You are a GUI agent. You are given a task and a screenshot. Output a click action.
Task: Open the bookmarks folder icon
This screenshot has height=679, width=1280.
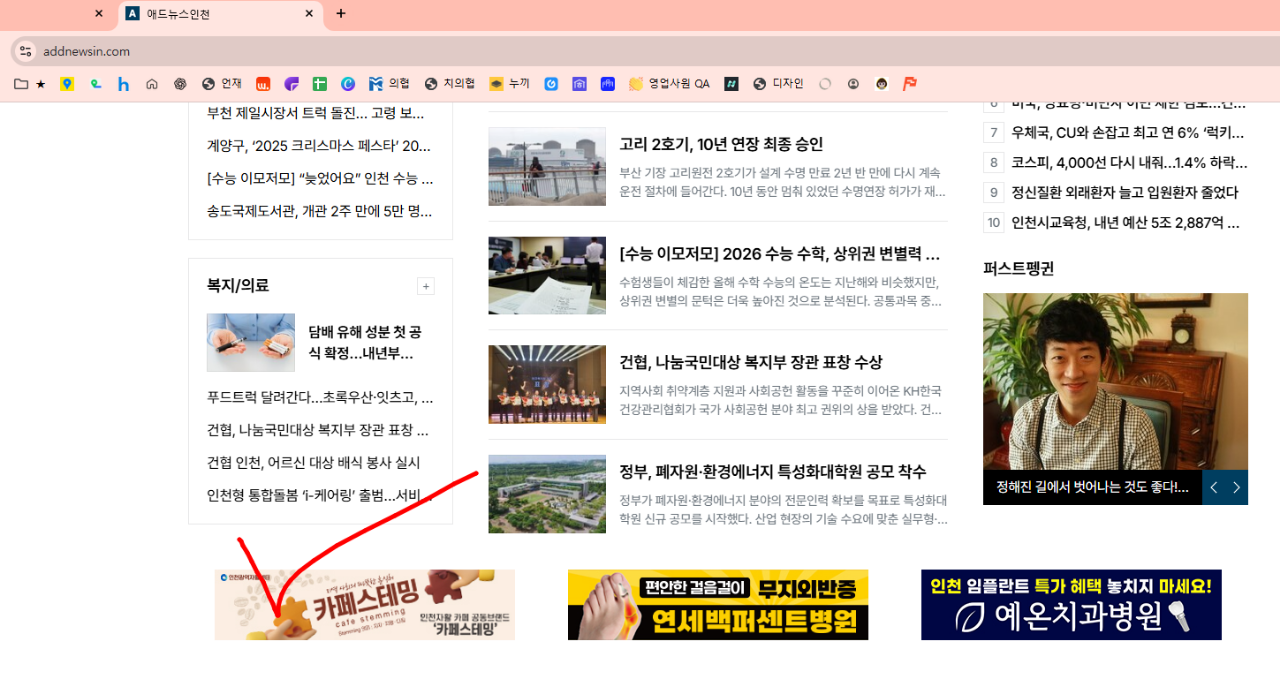[x=21, y=84]
